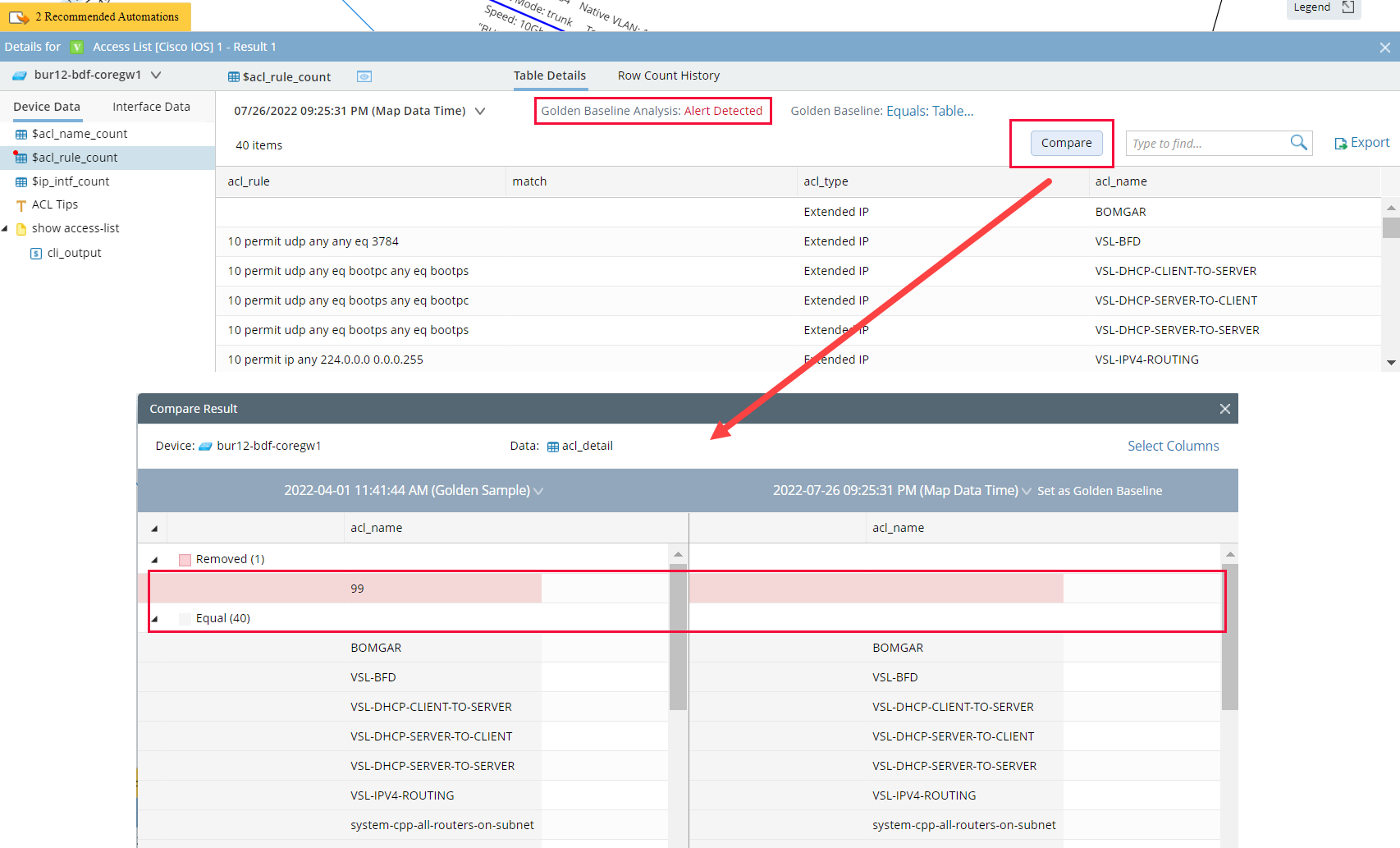This screenshot has width=1400, height=848.
Task: Select $acl_rule_count in the Device Data tree
Action: point(75,158)
